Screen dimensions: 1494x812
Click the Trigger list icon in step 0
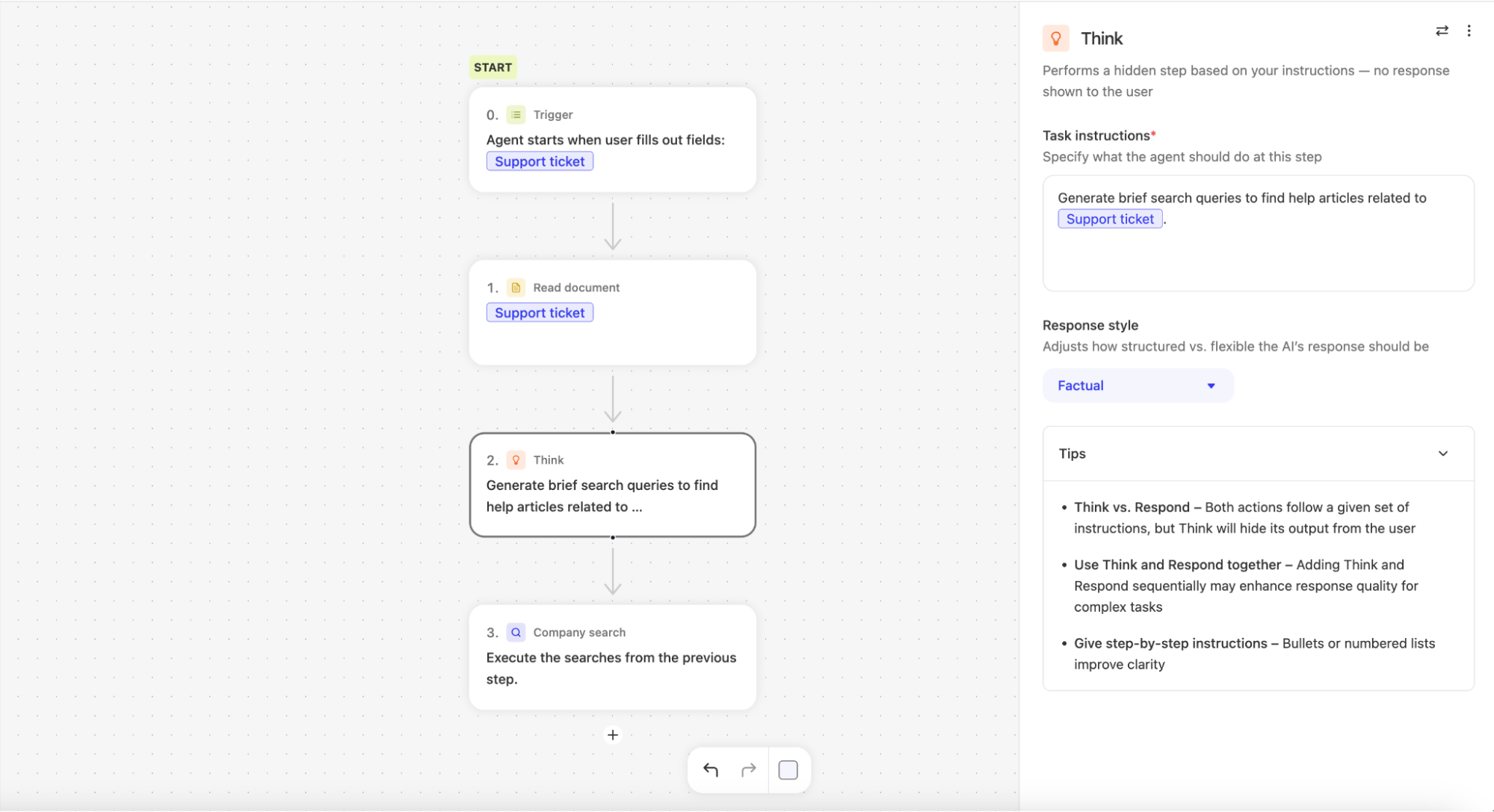[x=516, y=115]
